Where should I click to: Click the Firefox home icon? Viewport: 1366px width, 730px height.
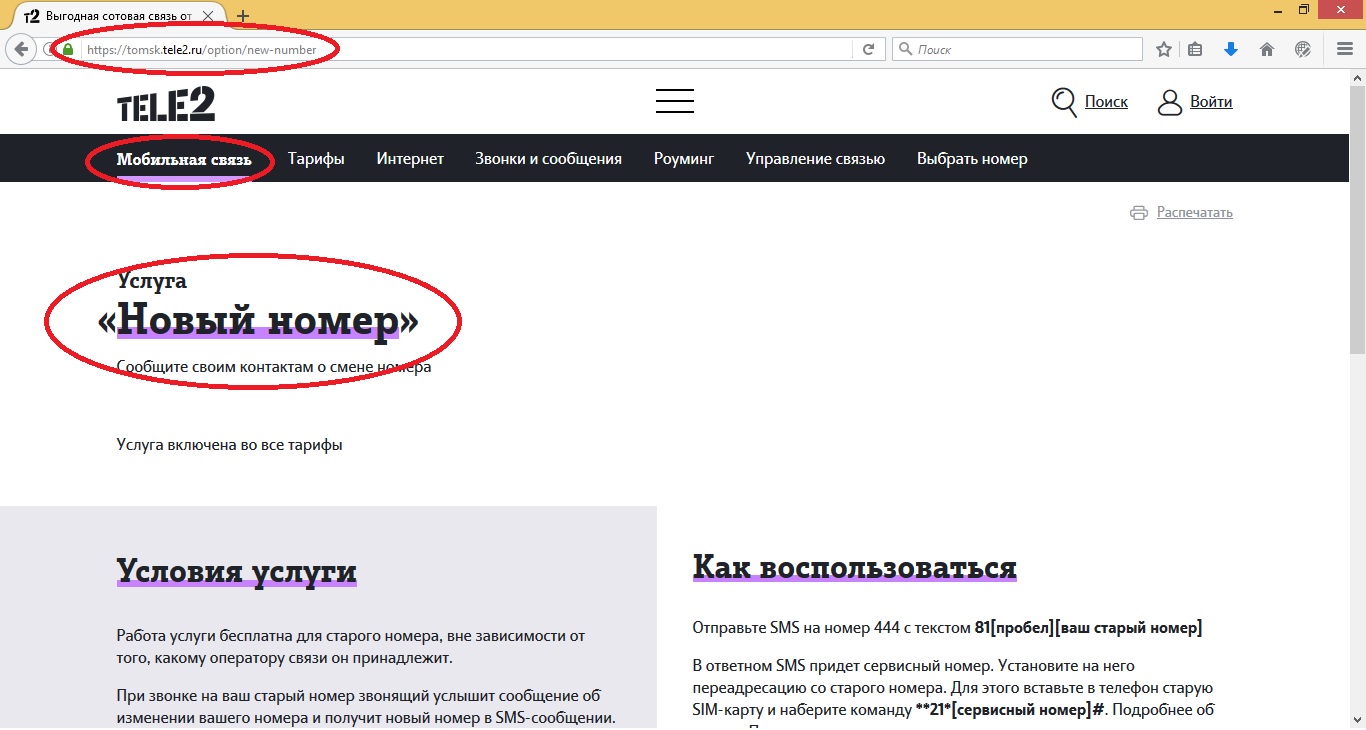[x=1267, y=48]
